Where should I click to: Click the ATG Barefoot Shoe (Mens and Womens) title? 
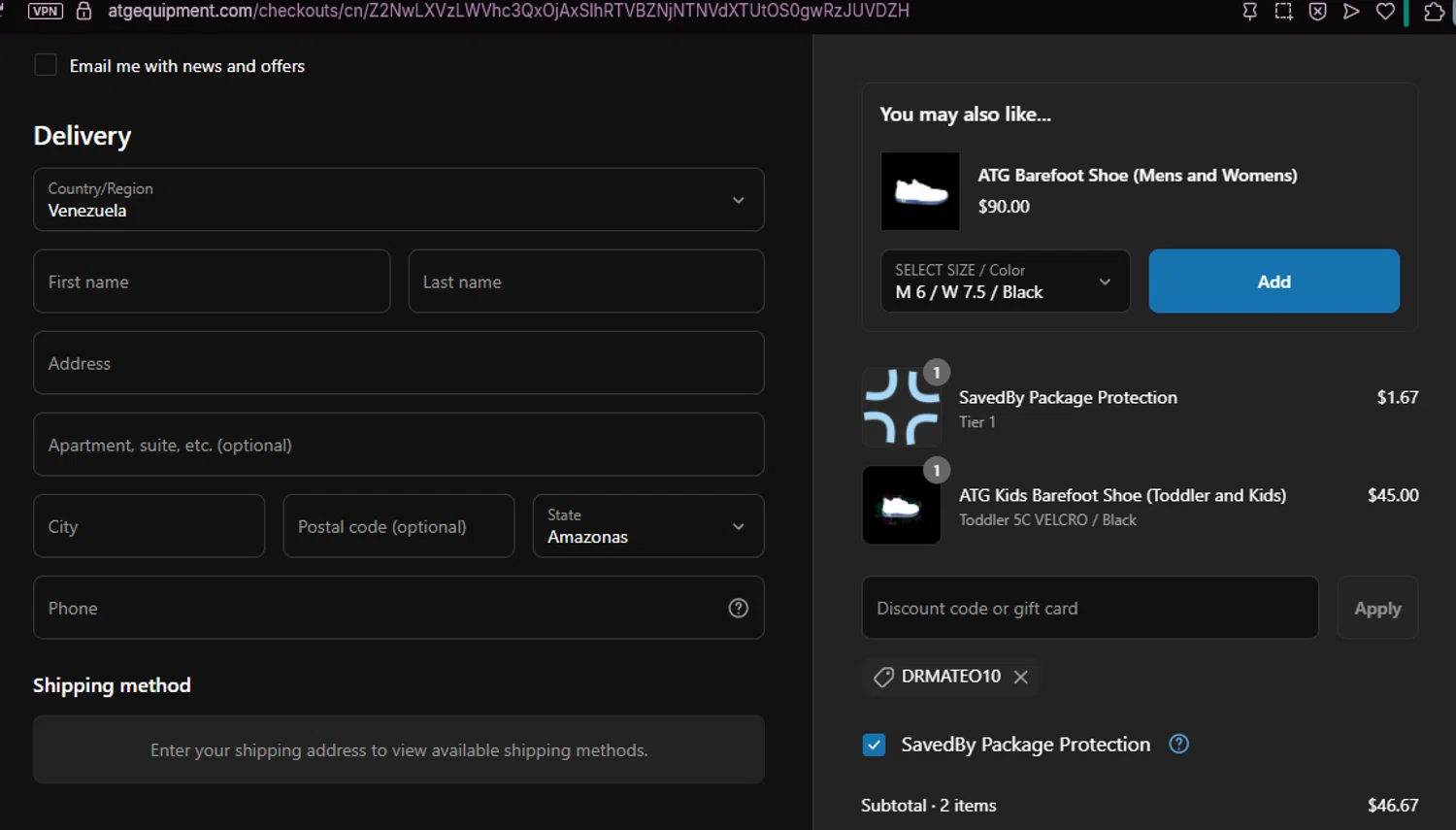(x=1137, y=176)
